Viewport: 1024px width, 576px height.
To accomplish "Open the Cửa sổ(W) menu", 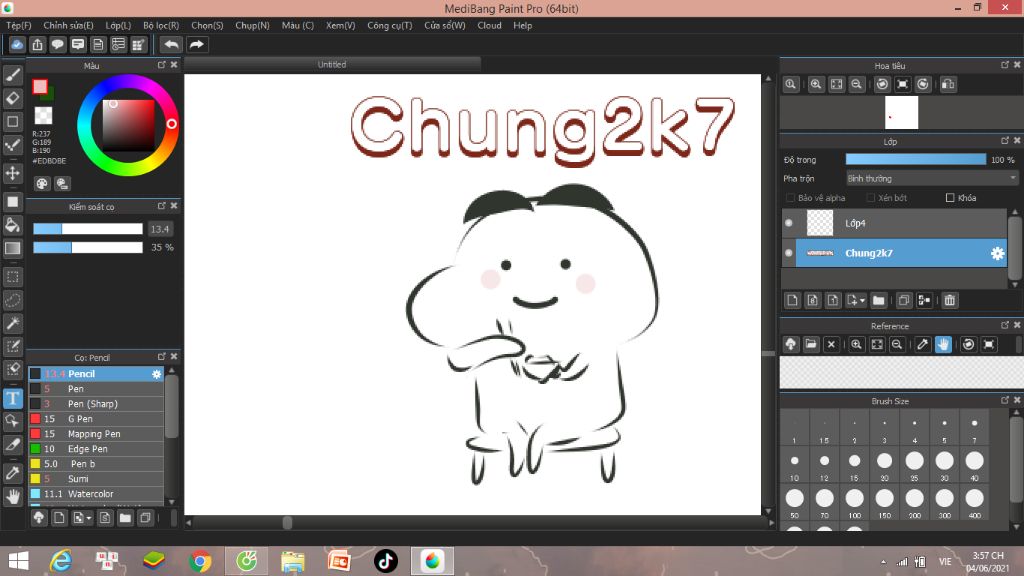I will tap(445, 25).
